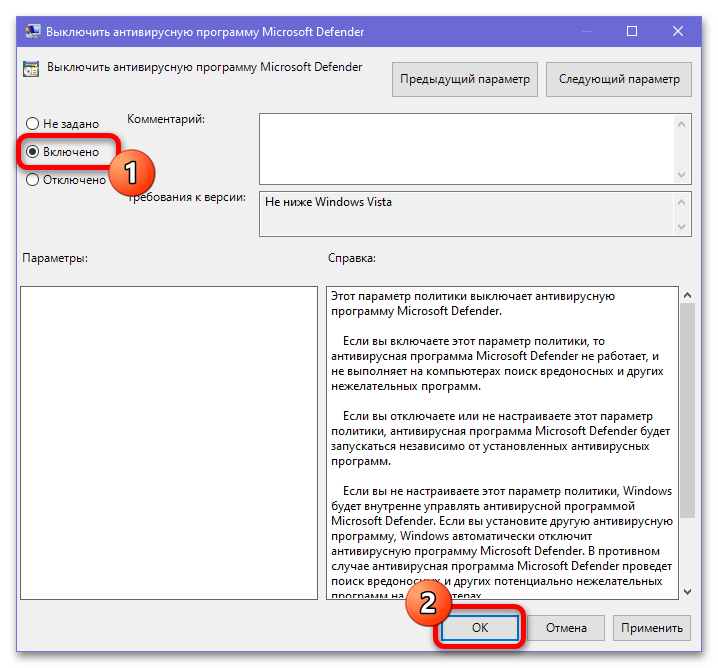Click 'Следующий параметр' button
The height and width of the screenshot is (668, 718).
619,79
